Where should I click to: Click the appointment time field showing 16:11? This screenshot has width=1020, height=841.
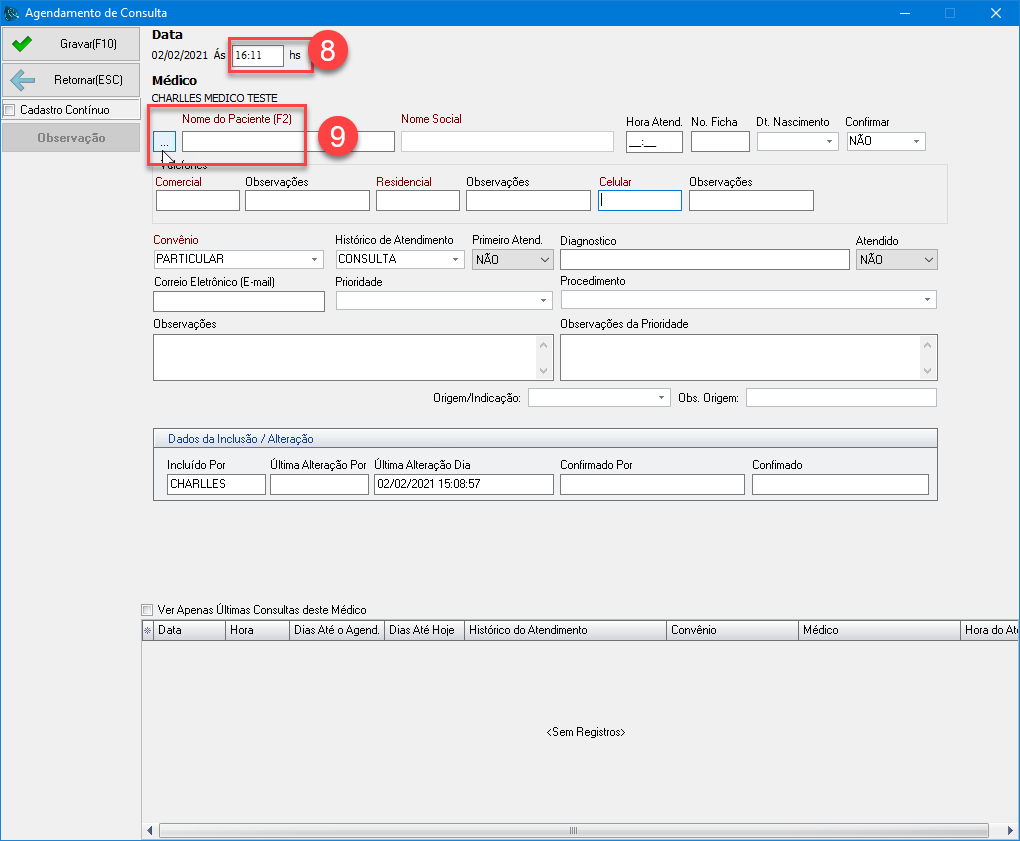(257, 56)
